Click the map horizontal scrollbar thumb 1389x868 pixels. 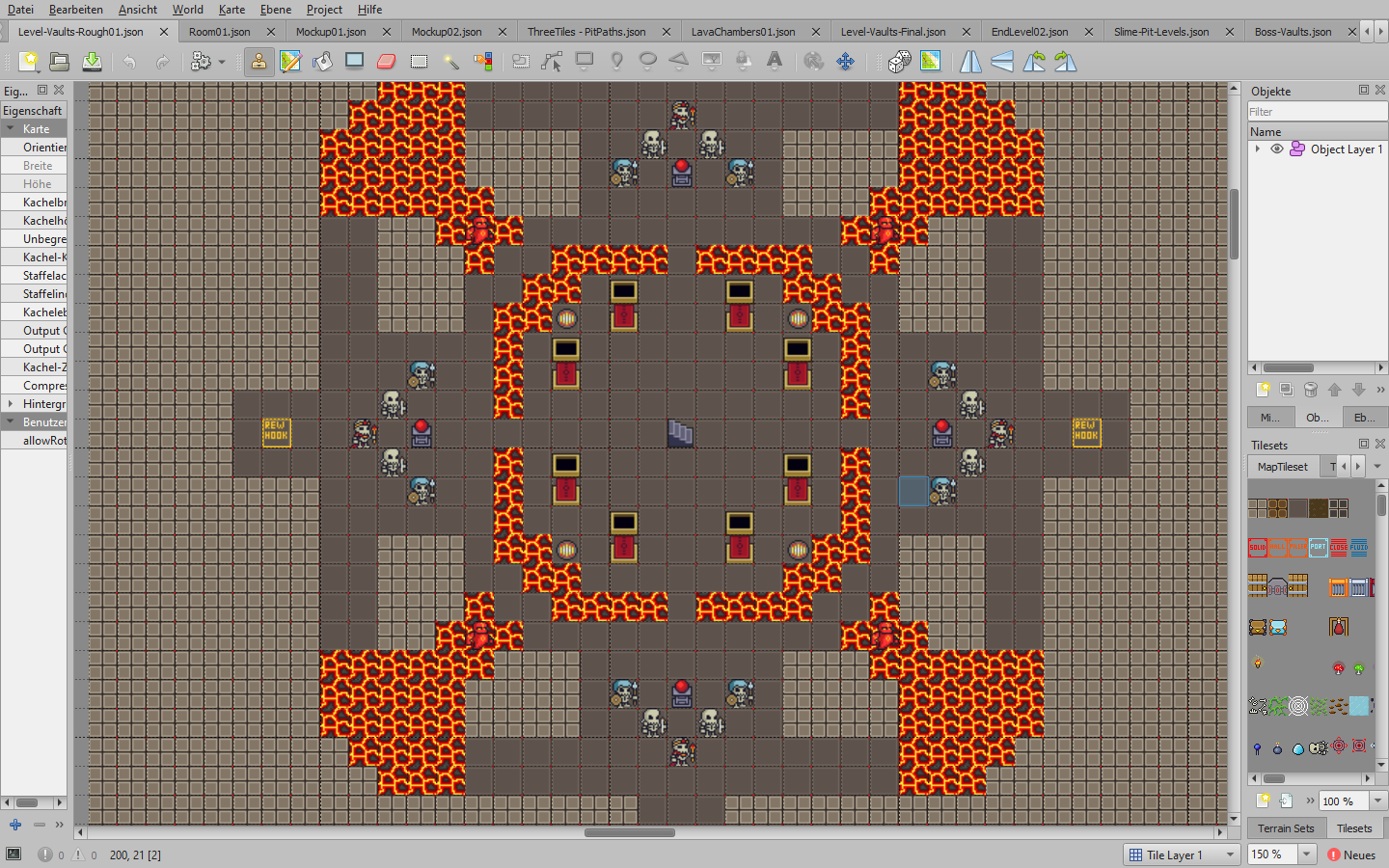coord(630,832)
